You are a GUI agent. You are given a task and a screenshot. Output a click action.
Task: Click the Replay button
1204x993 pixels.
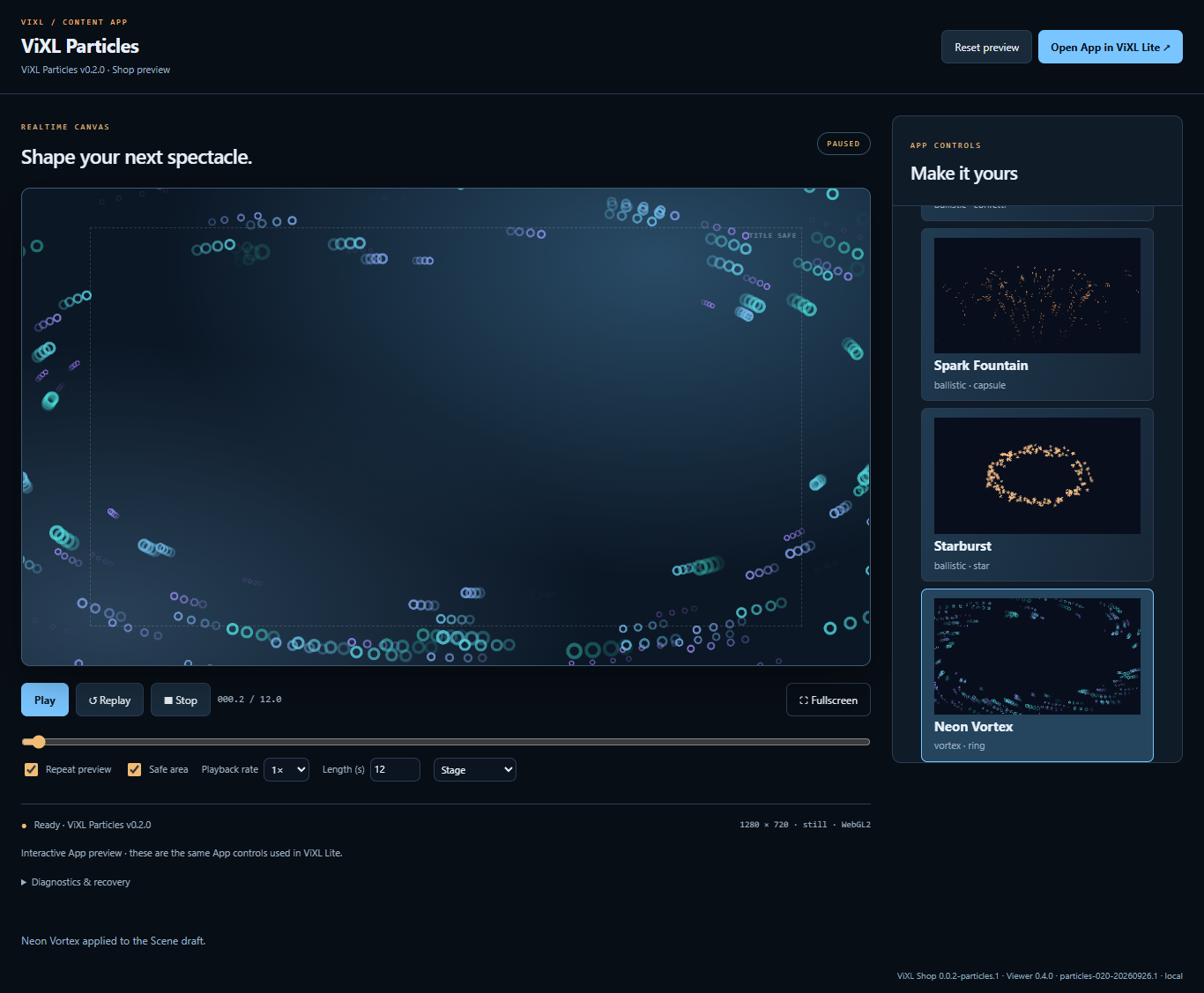coord(109,700)
